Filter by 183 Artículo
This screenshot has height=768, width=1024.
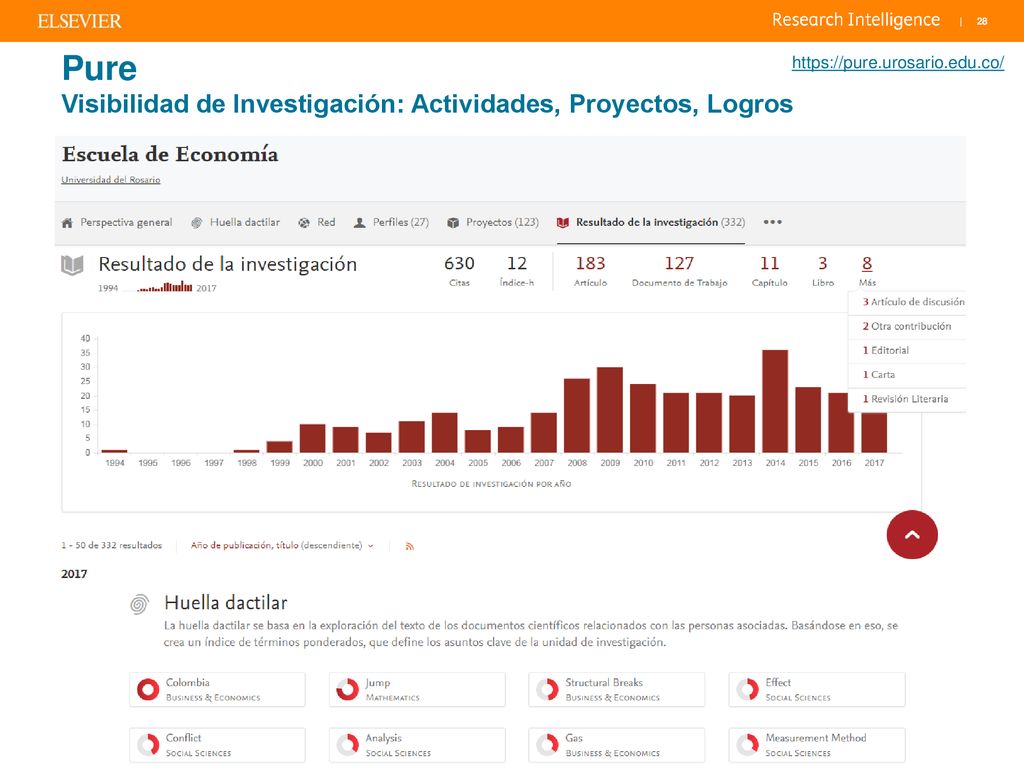click(590, 270)
